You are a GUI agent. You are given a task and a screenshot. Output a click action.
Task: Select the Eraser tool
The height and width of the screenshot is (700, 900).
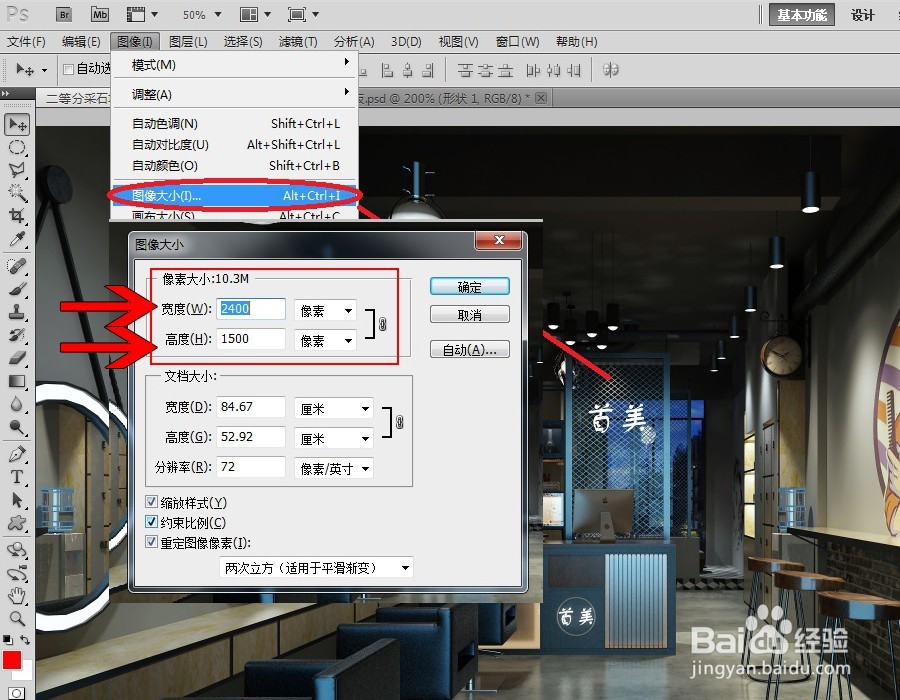coord(17,358)
